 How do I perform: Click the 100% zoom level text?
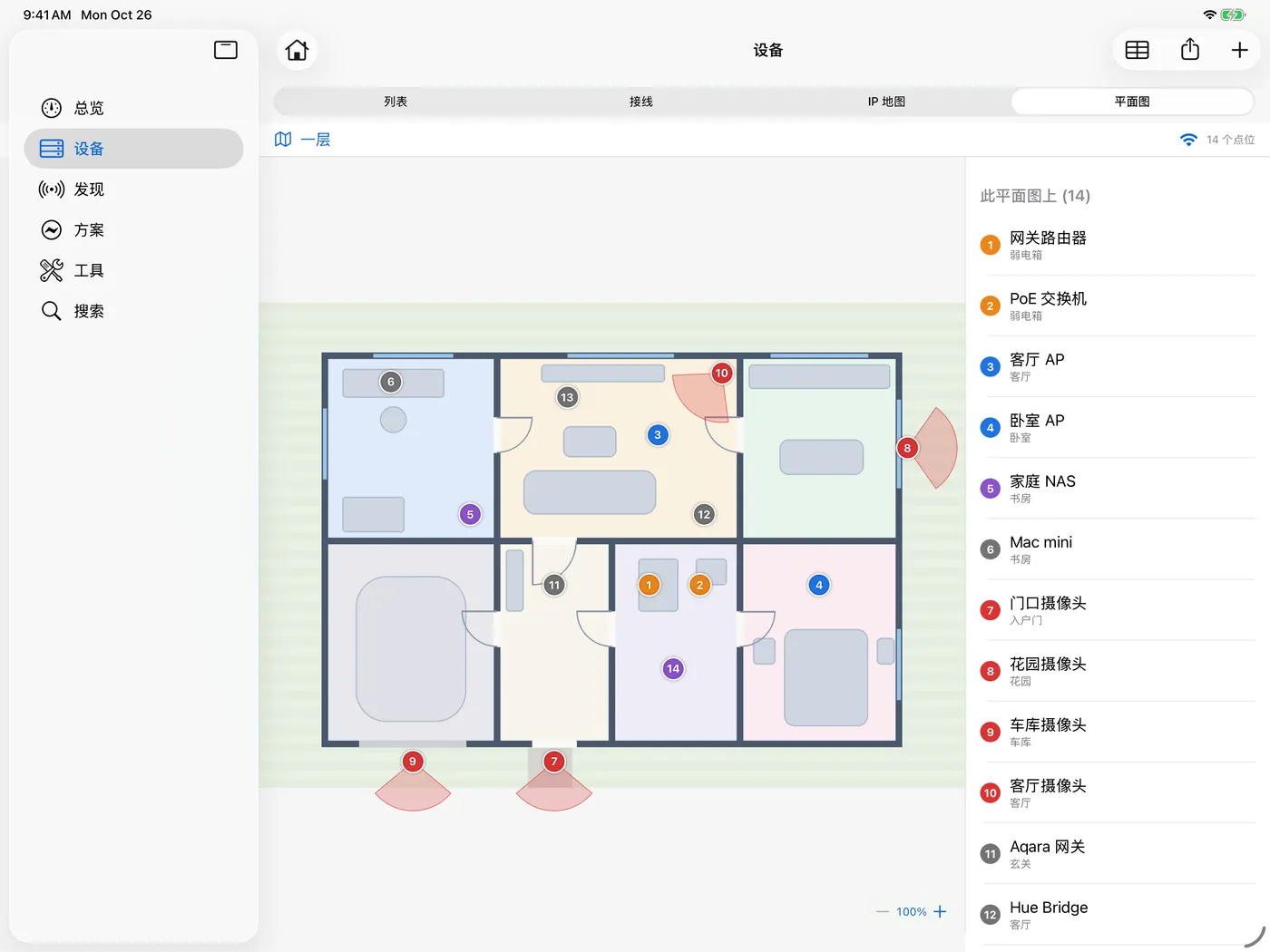[x=912, y=912]
